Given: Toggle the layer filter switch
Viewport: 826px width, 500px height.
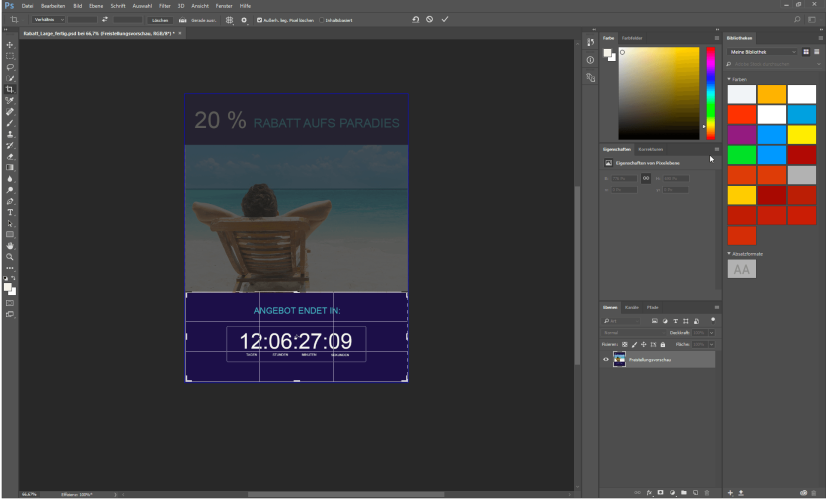Looking at the screenshot, I should [713, 320].
